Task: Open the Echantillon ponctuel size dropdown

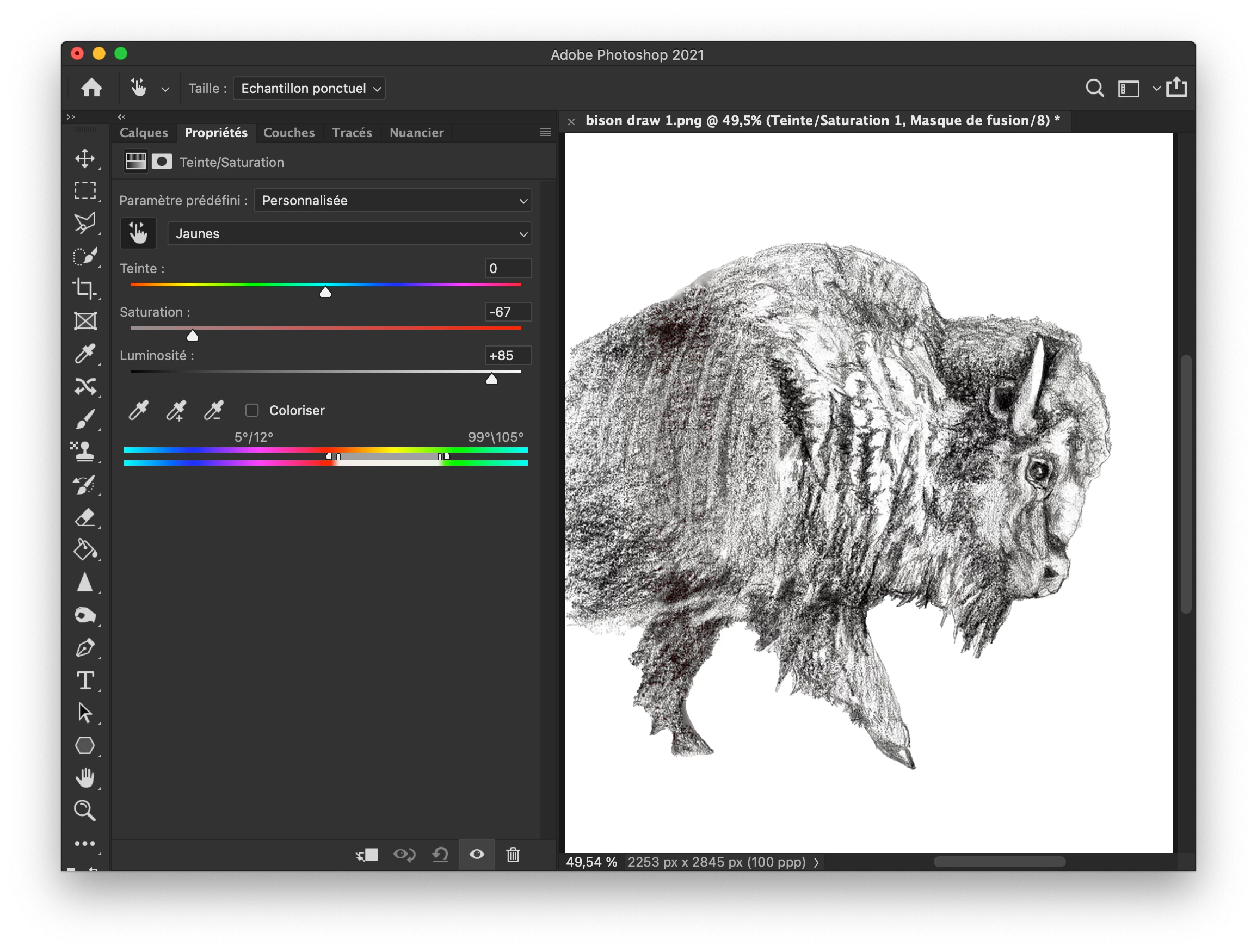Action: [309, 89]
